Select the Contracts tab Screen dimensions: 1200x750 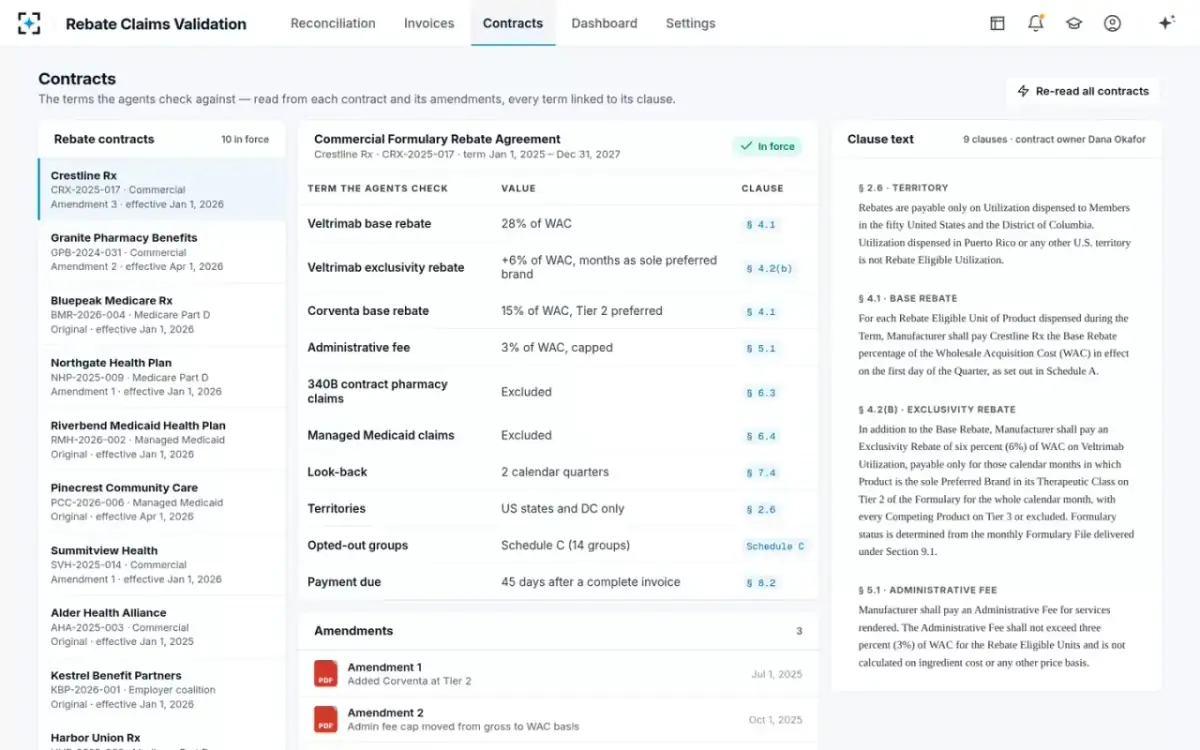click(x=513, y=23)
